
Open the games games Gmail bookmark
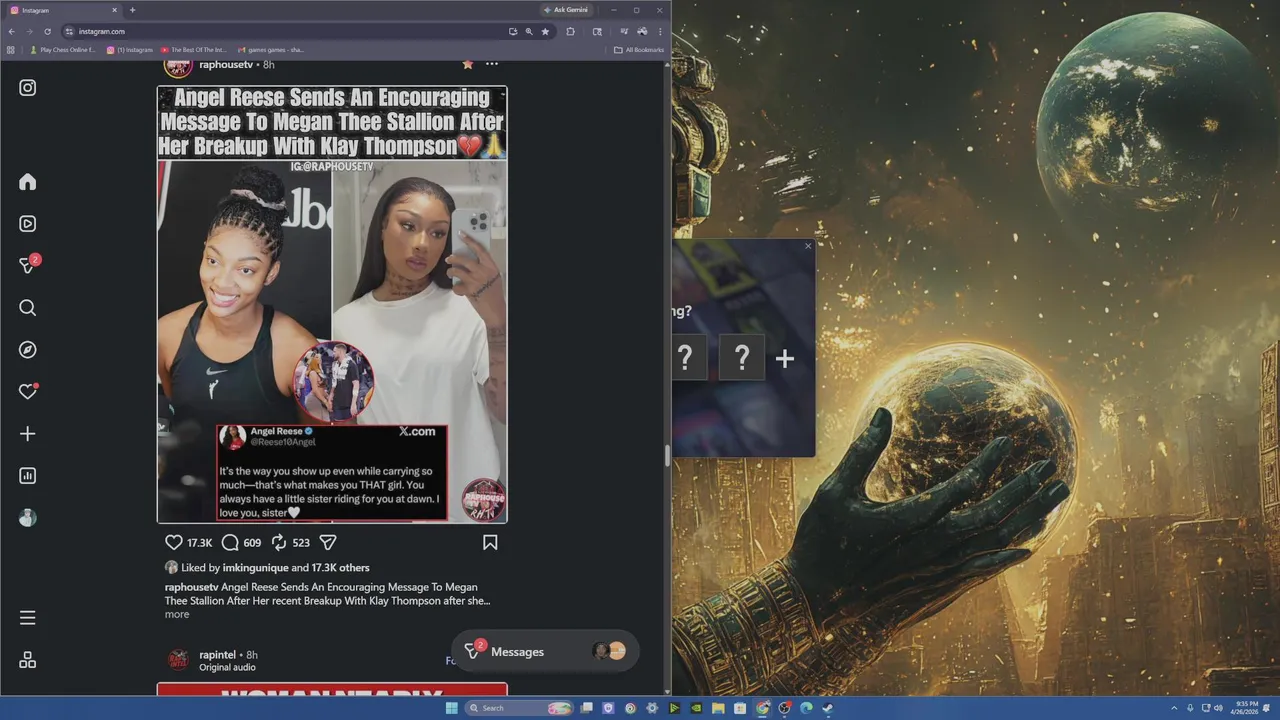pyautogui.click(x=270, y=49)
